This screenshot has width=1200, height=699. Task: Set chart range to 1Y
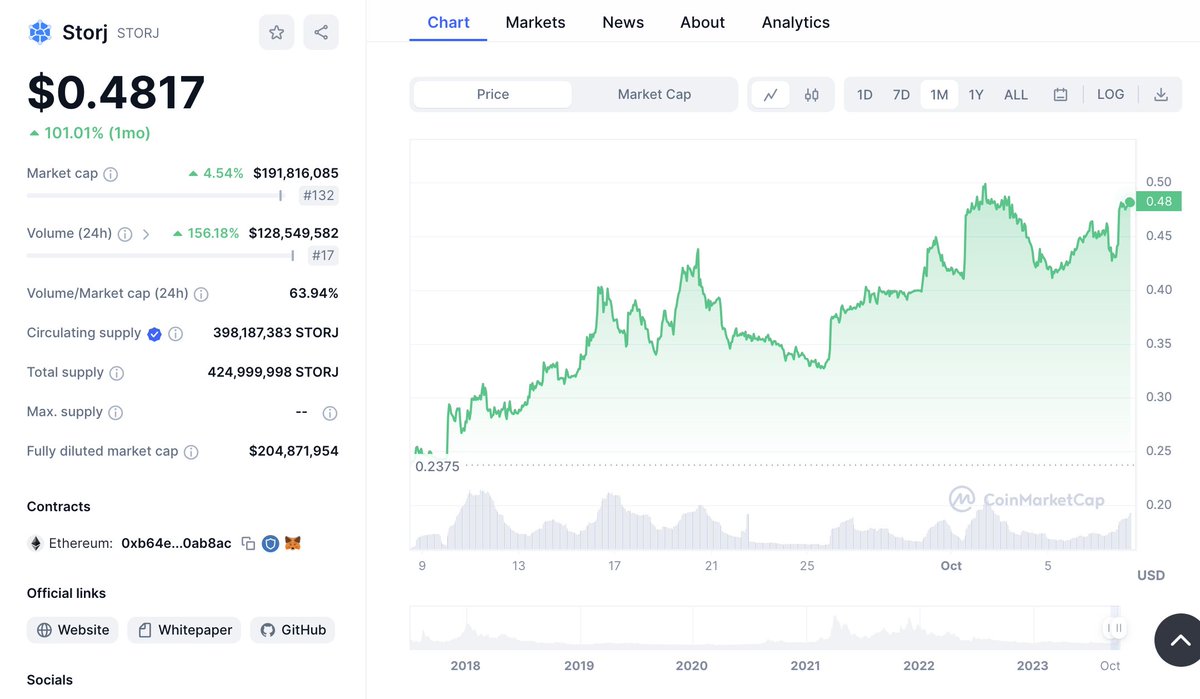(976, 95)
